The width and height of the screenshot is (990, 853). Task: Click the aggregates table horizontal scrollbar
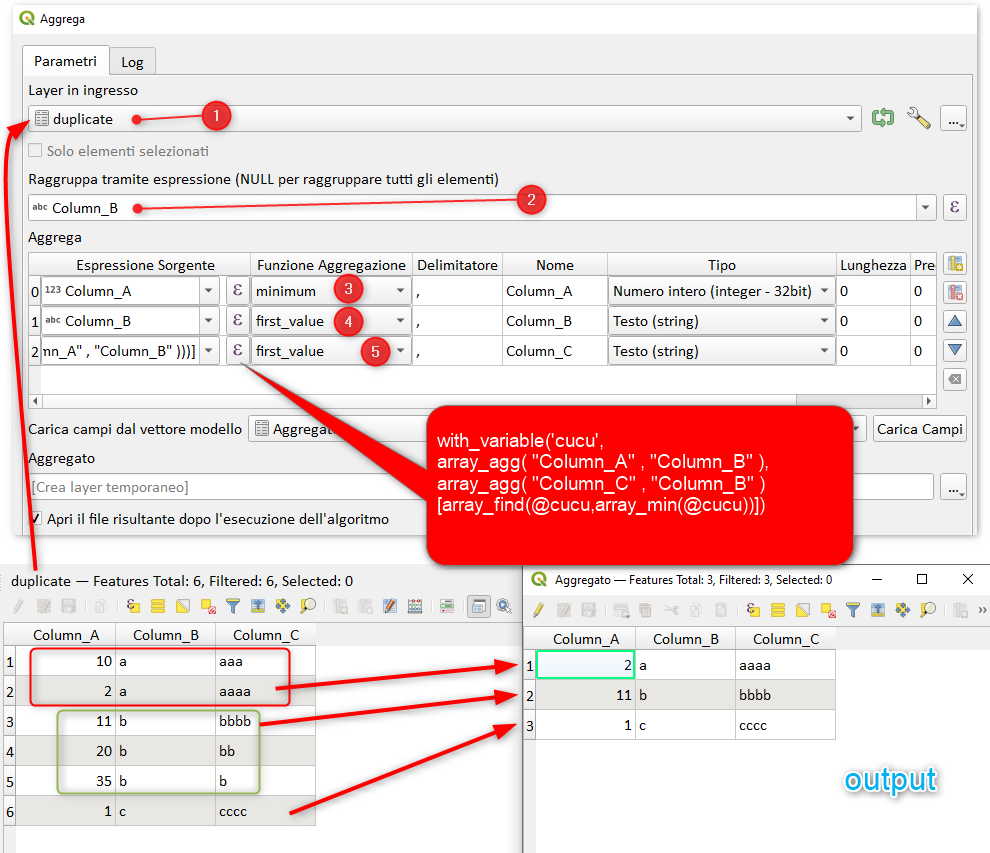[400, 401]
